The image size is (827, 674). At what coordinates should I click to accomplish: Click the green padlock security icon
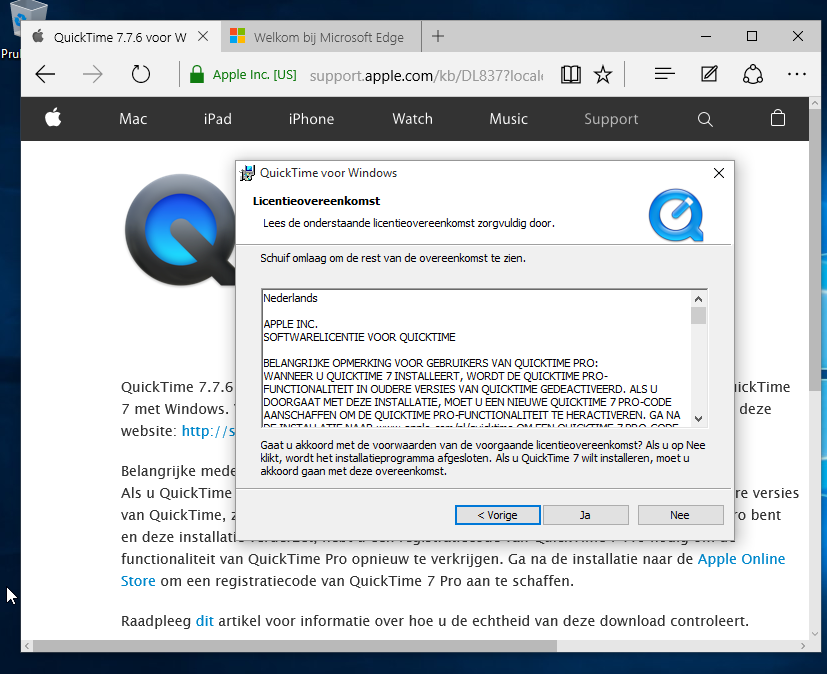pyautogui.click(x=197, y=74)
